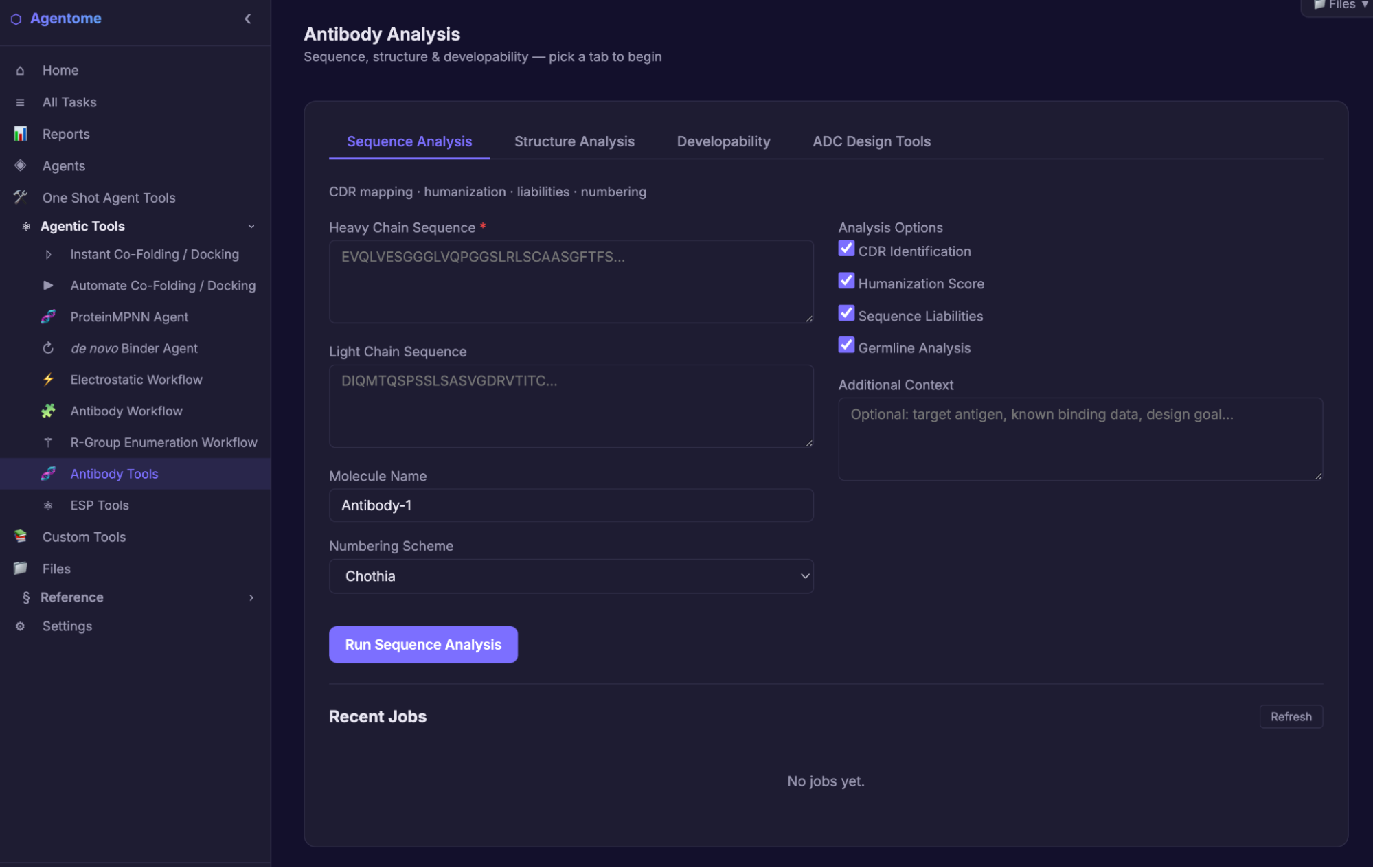Expand the Reference section chevron
The image size is (1373, 868).
coord(251,597)
